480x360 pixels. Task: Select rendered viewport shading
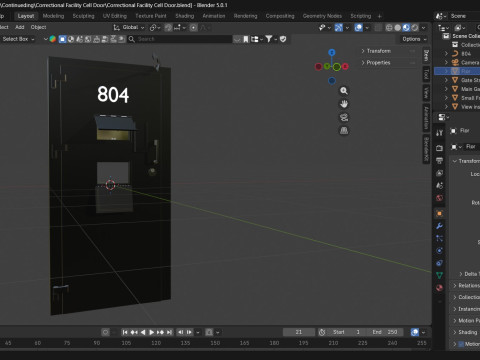[x=415, y=28]
